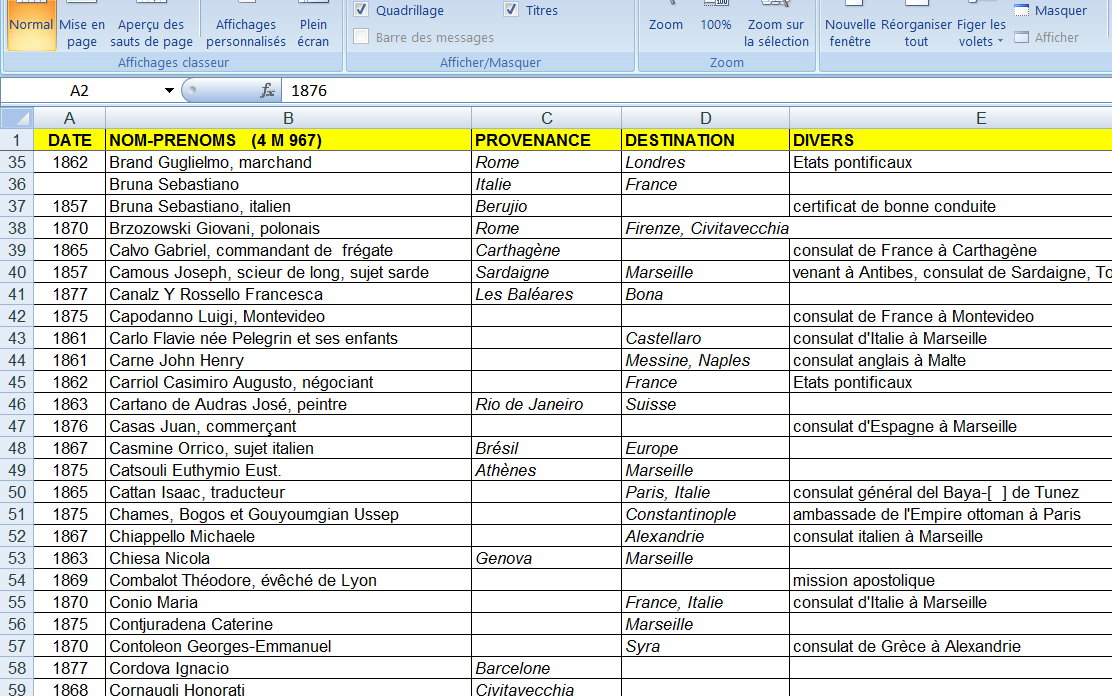Select cell Carne John Henry
The height and width of the screenshot is (696, 1112).
[x=288, y=360]
